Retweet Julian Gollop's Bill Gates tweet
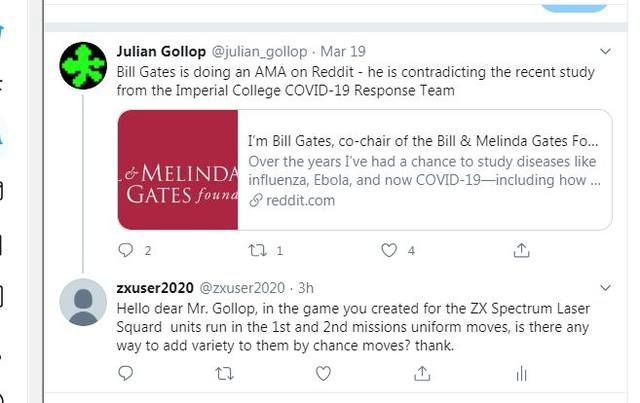This screenshot has width=640, height=403. click(256, 250)
